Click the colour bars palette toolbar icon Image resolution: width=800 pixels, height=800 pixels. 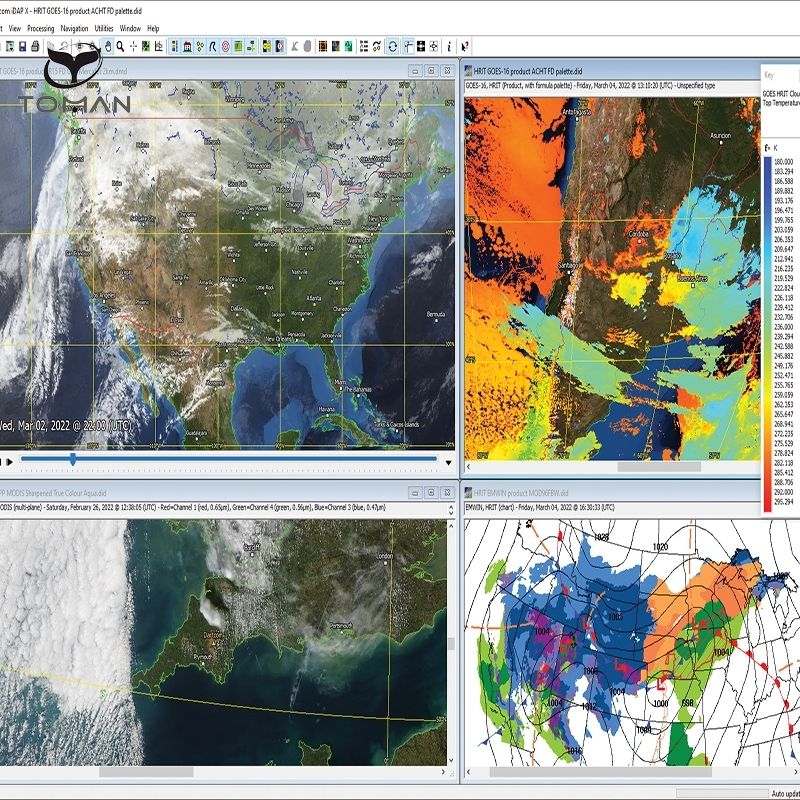click(174, 47)
